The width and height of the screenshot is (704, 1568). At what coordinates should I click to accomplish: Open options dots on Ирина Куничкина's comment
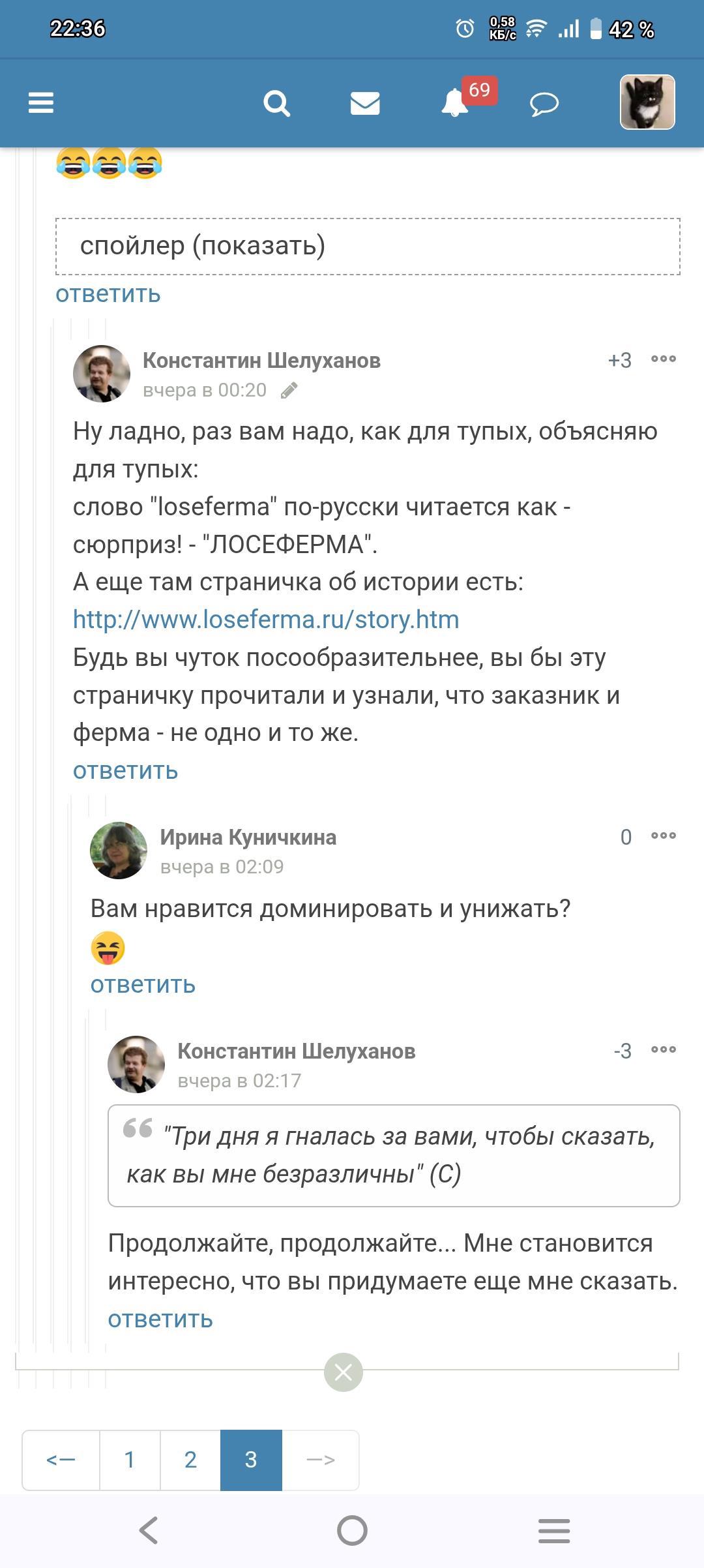tap(664, 836)
